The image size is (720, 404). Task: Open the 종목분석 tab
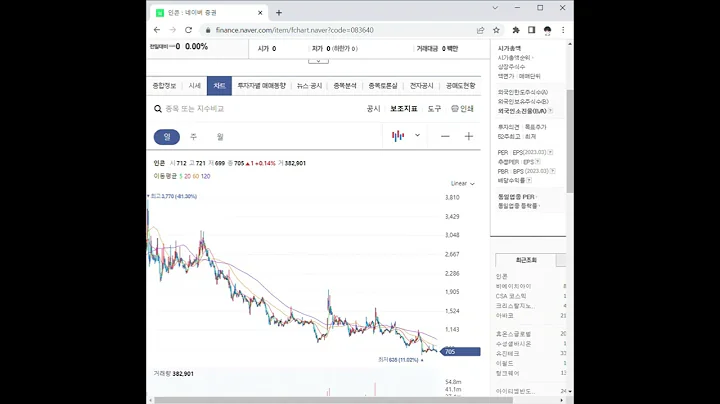[x=345, y=86]
